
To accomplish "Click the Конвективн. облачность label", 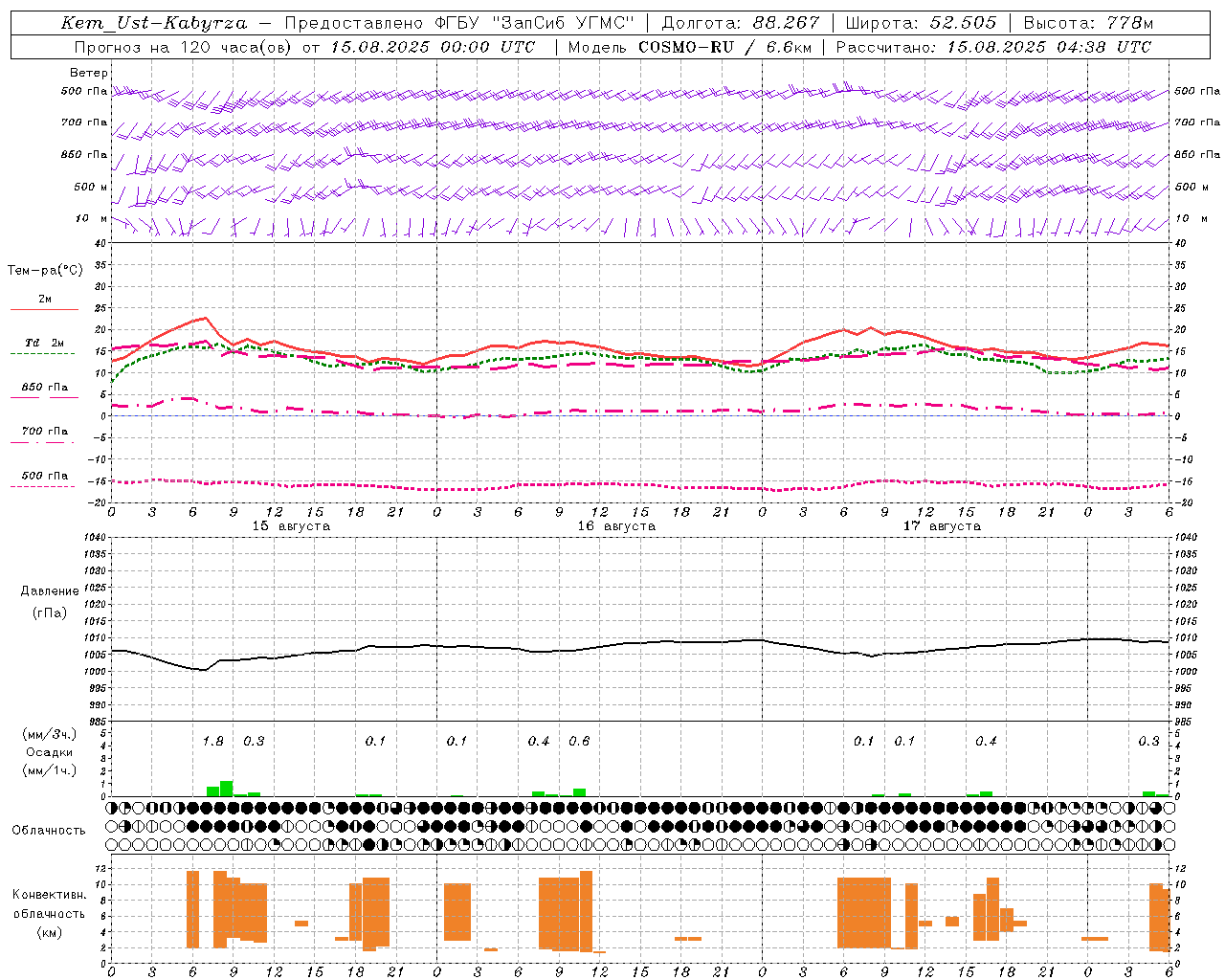I will click(x=49, y=903).
